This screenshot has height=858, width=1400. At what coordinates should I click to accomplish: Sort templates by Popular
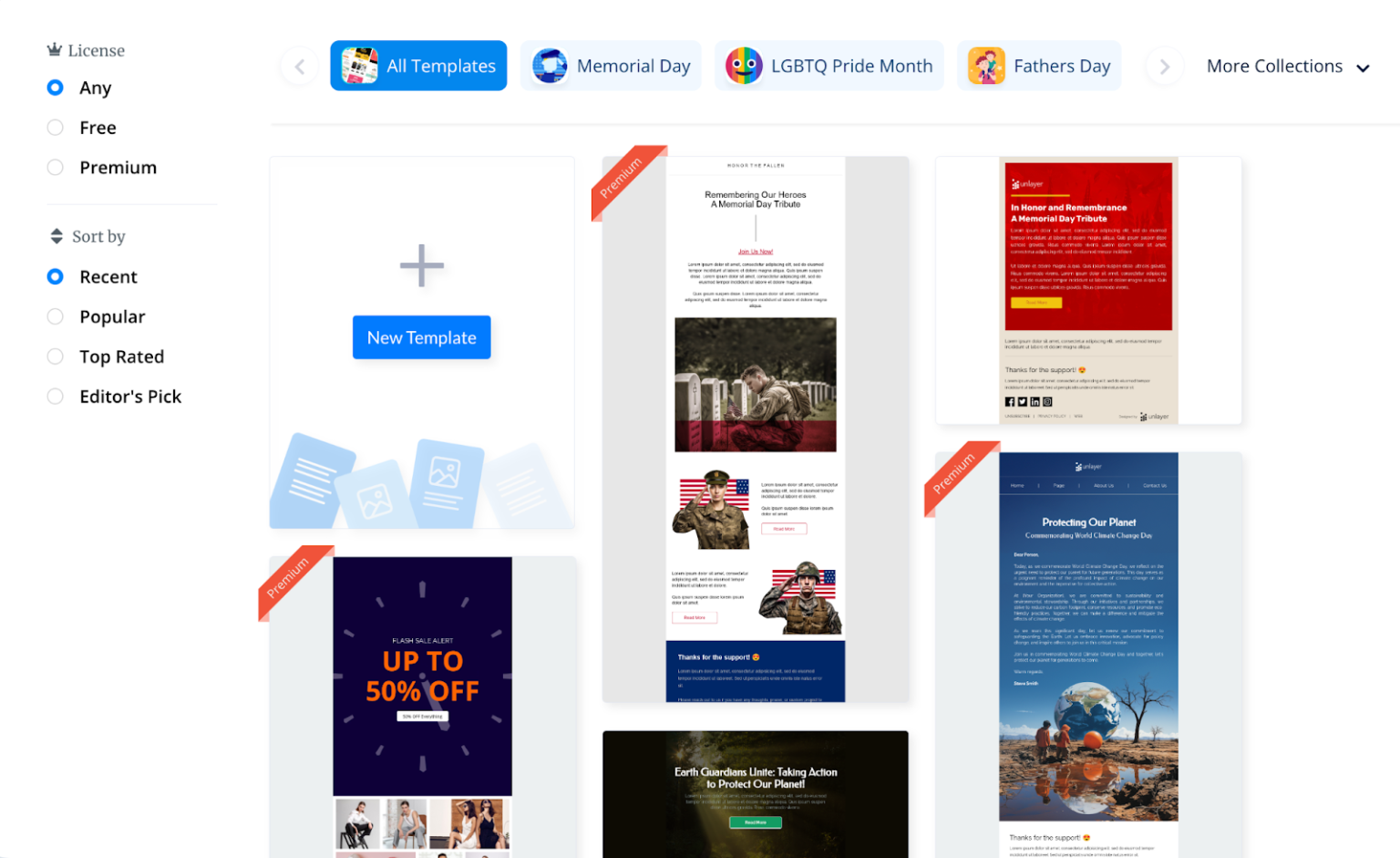point(55,316)
